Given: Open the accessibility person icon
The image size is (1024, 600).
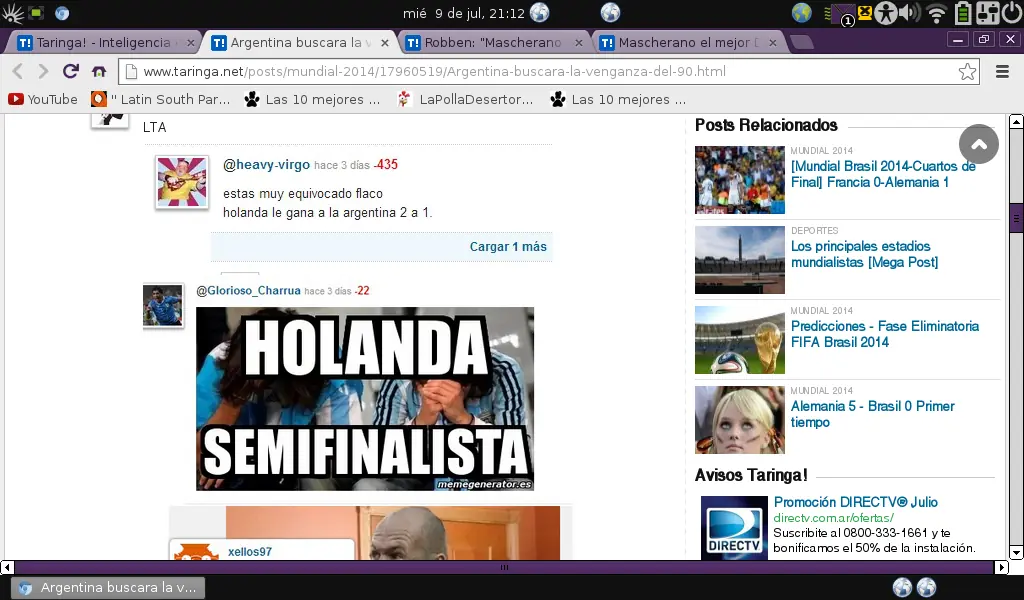Looking at the screenshot, I should click(x=886, y=13).
